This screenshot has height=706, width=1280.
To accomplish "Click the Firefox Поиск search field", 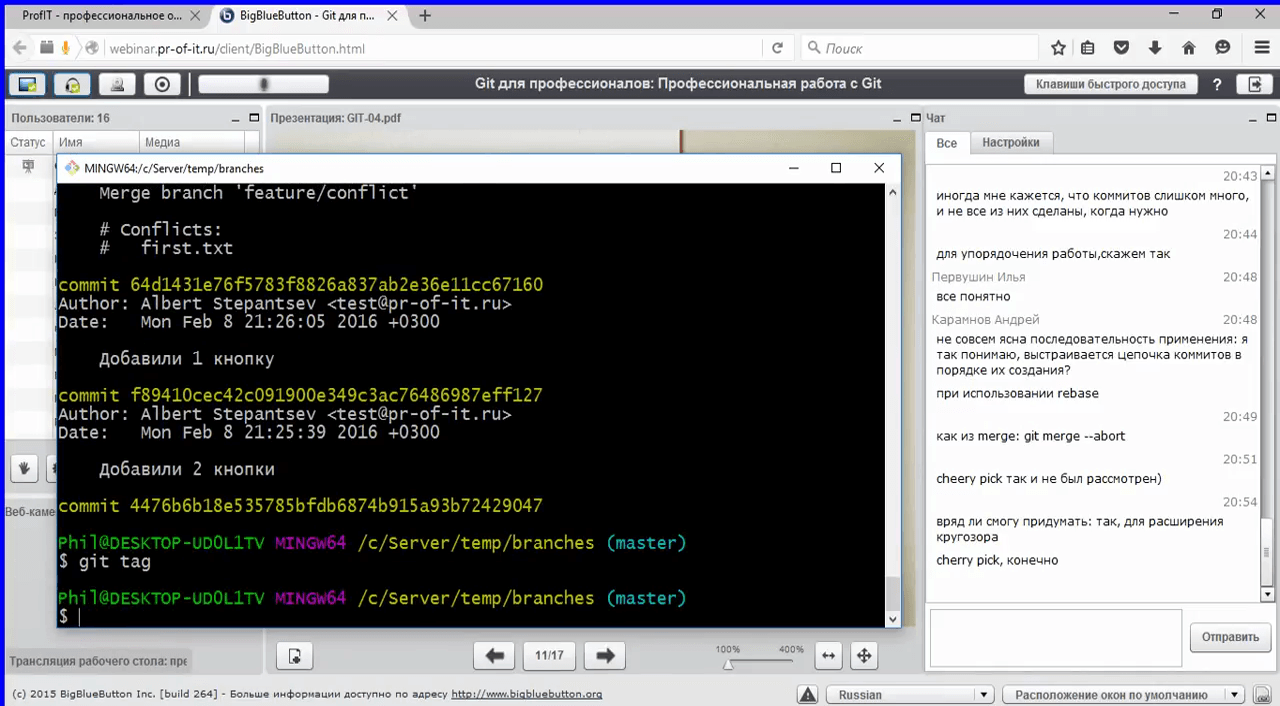I will click(920, 48).
